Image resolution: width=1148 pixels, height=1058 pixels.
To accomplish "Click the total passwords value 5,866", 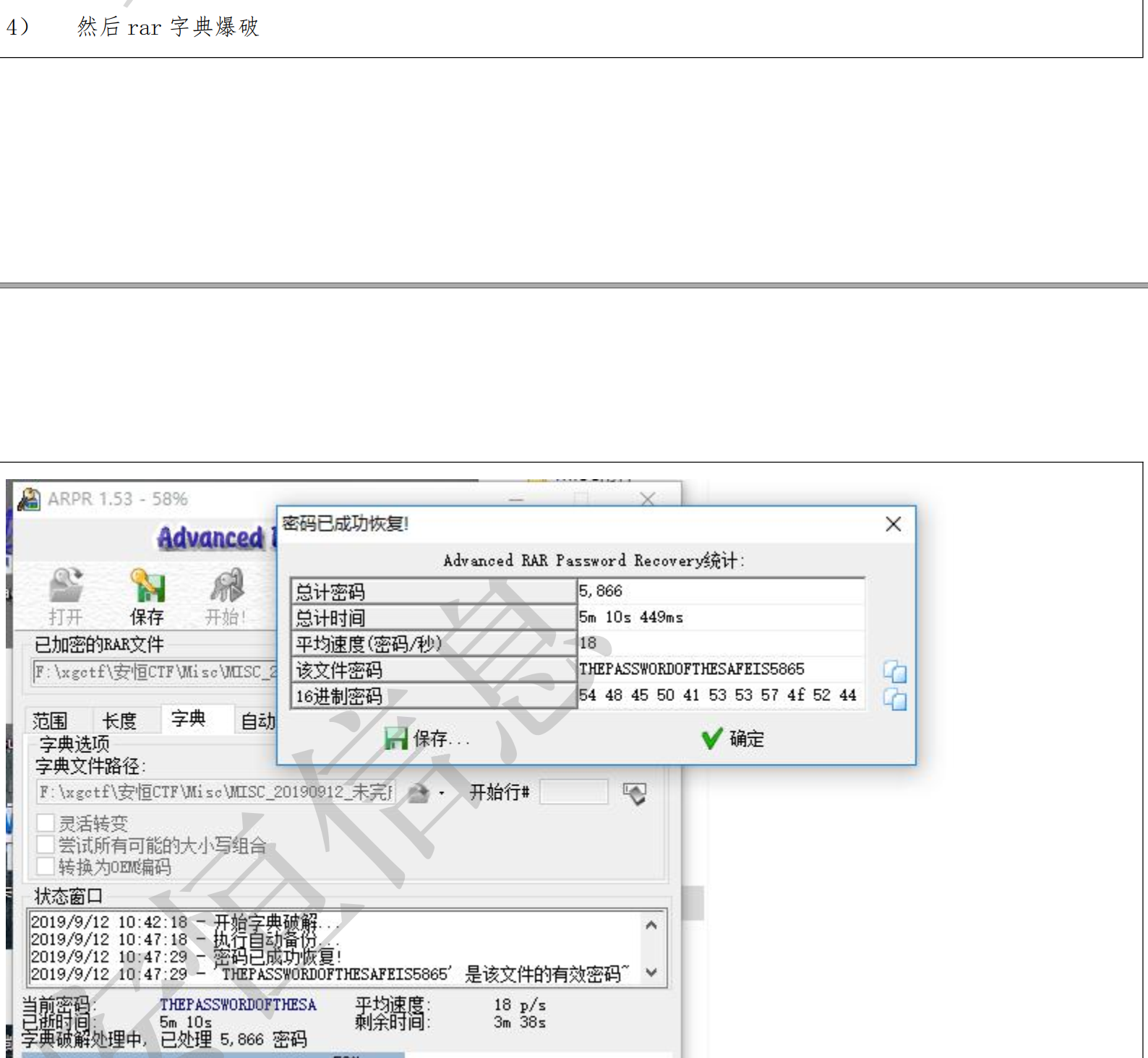I will [601, 591].
